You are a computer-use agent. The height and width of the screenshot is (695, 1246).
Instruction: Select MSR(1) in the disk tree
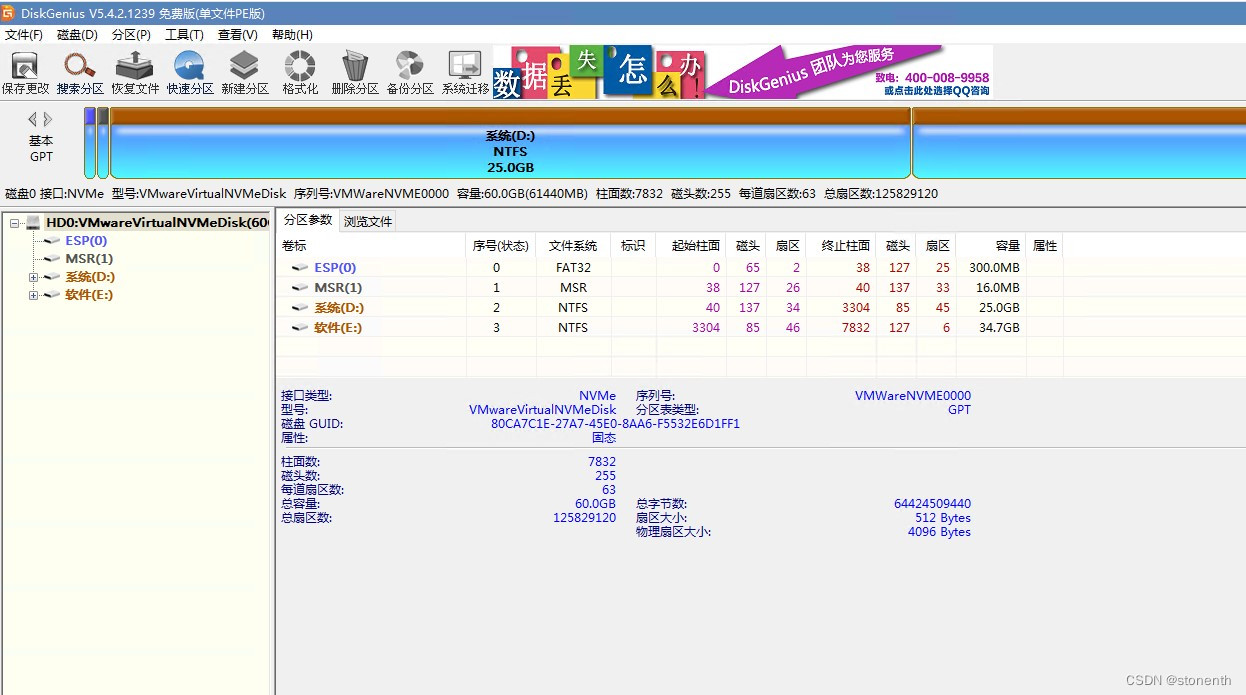point(89,259)
